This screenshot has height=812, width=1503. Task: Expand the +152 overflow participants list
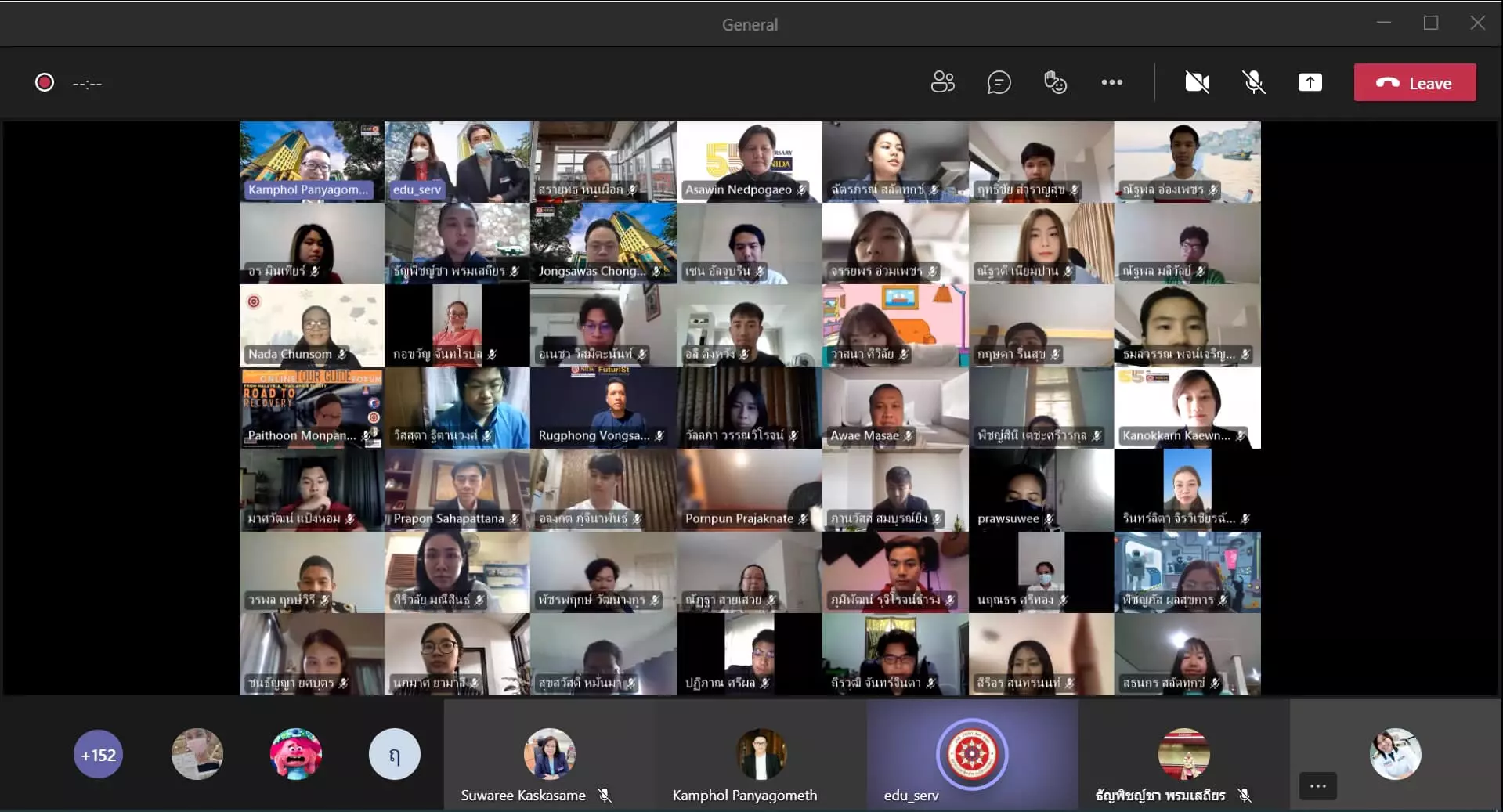coord(99,755)
